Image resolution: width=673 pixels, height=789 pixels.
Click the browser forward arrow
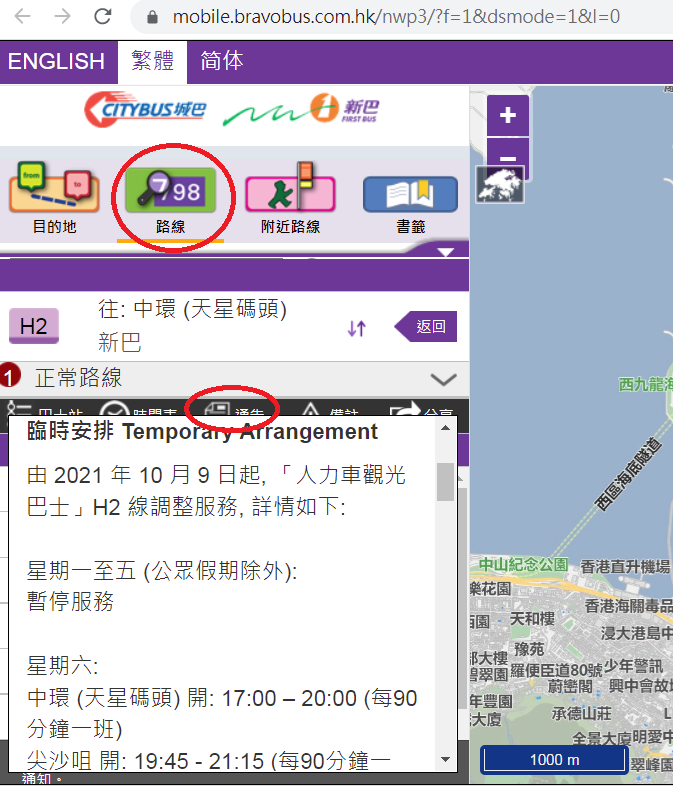click(x=62, y=17)
